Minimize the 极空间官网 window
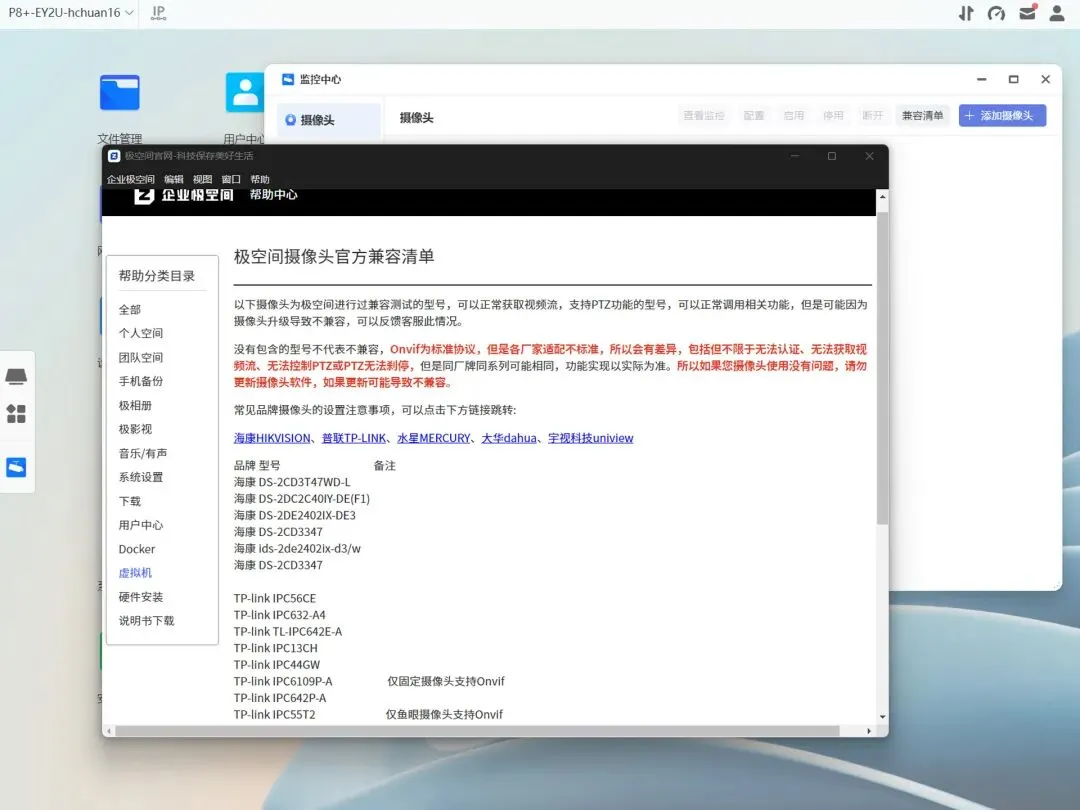 794,156
